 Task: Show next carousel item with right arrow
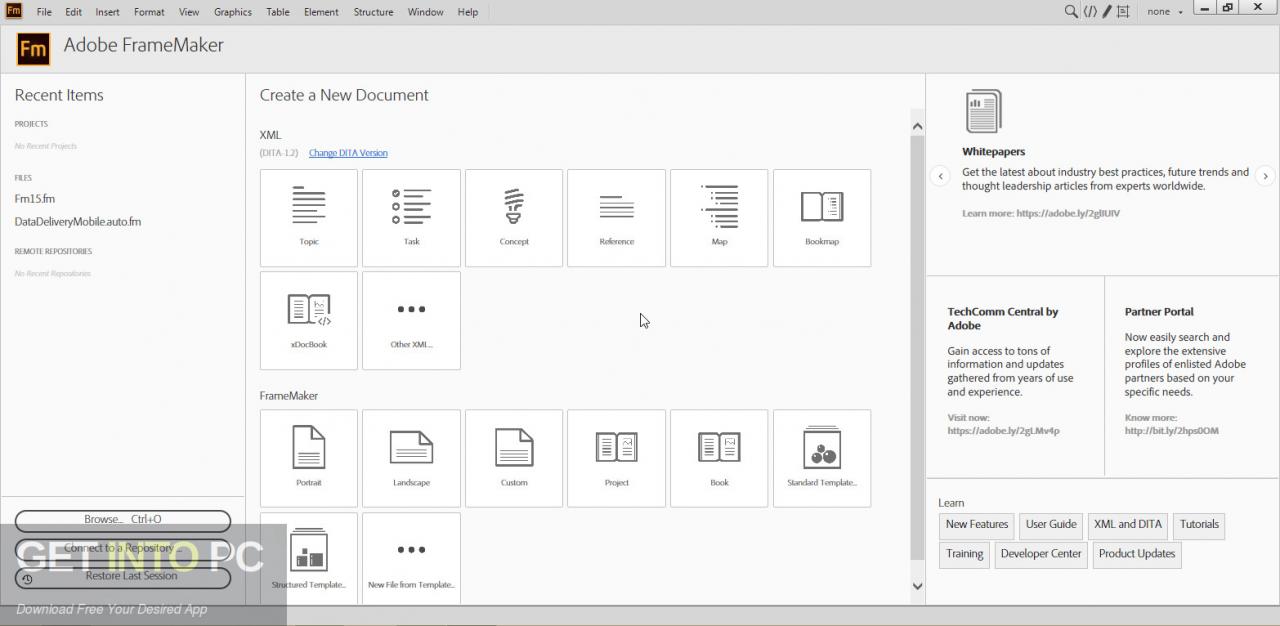pyautogui.click(x=1265, y=176)
